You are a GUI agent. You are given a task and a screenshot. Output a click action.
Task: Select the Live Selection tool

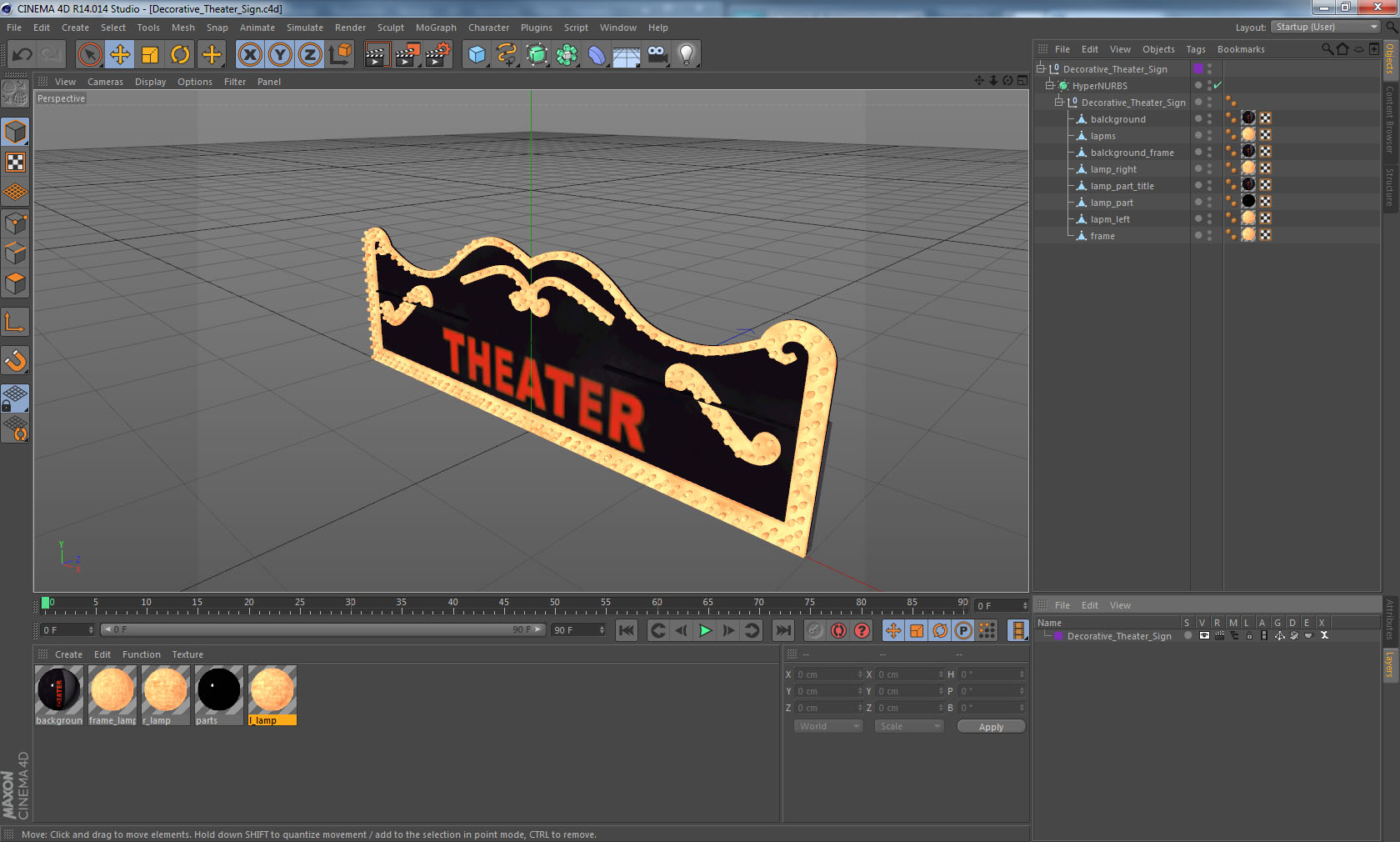click(x=89, y=55)
